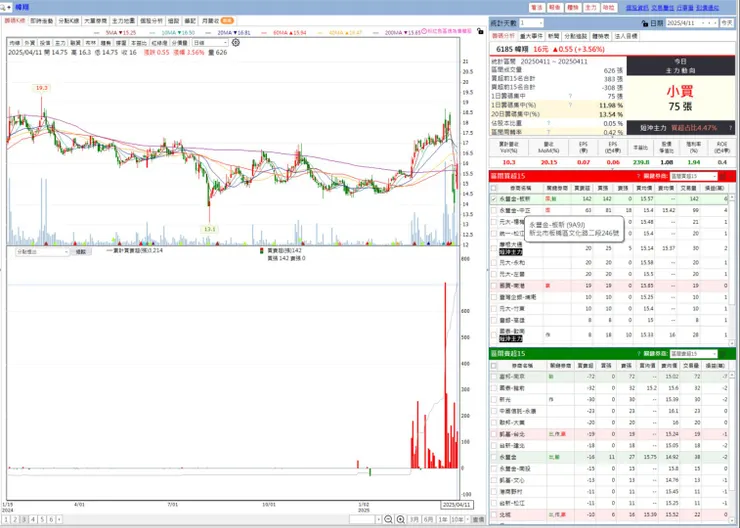Open the 個股分析 tab
740x528 pixels.
[x=151, y=21]
